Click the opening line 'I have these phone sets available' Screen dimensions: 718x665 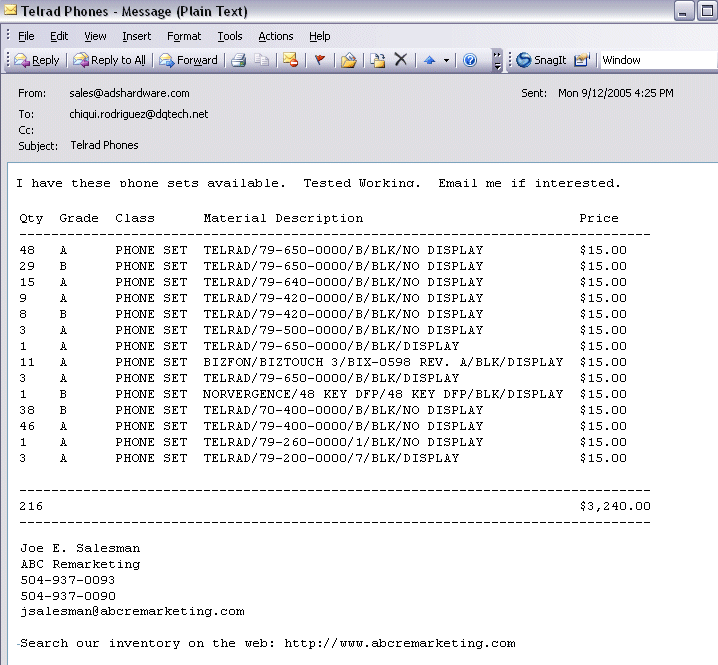pyautogui.click(x=151, y=184)
